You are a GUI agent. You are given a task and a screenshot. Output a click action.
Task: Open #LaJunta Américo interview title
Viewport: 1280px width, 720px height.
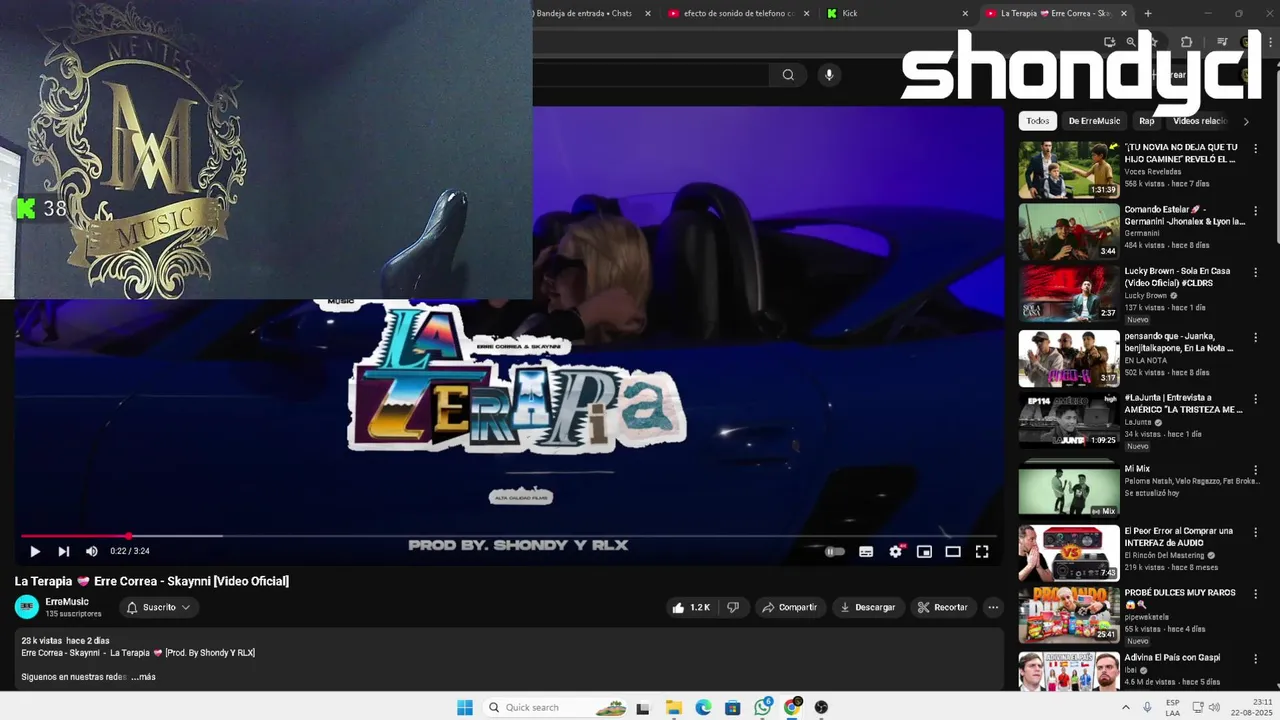(x=1183, y=403)
